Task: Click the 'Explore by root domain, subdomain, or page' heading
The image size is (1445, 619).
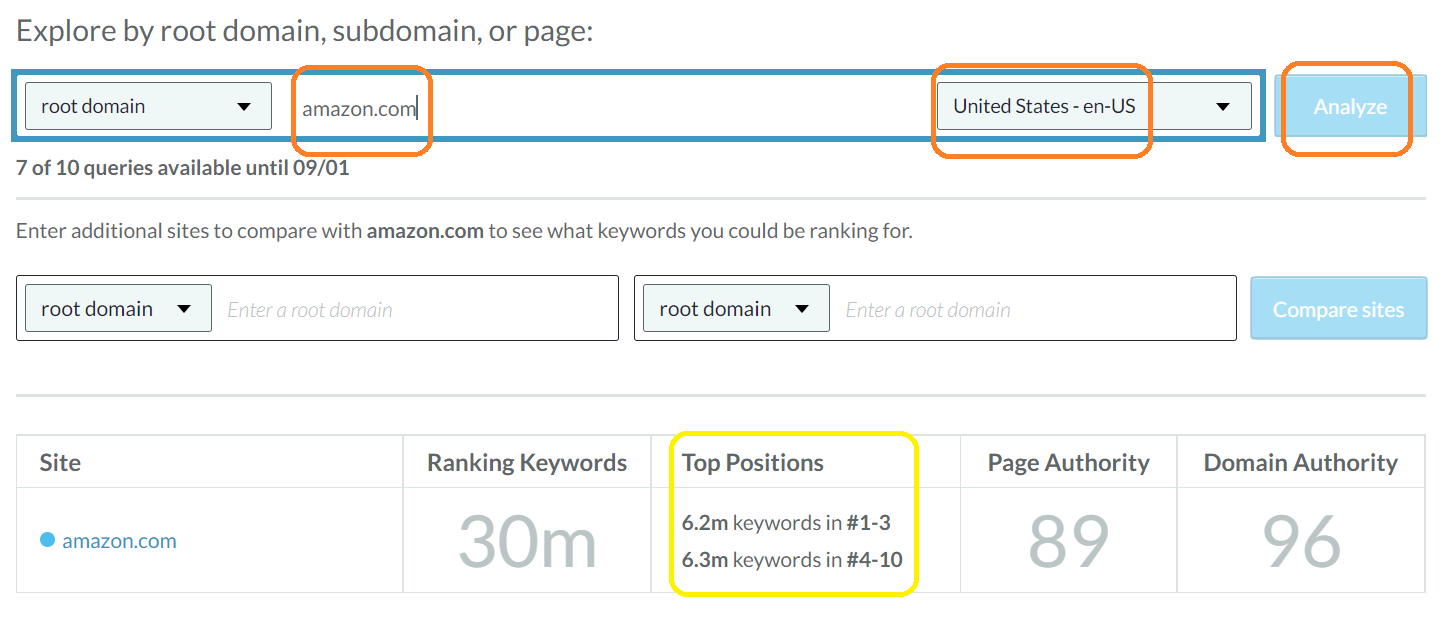Action: pos(305,31)
